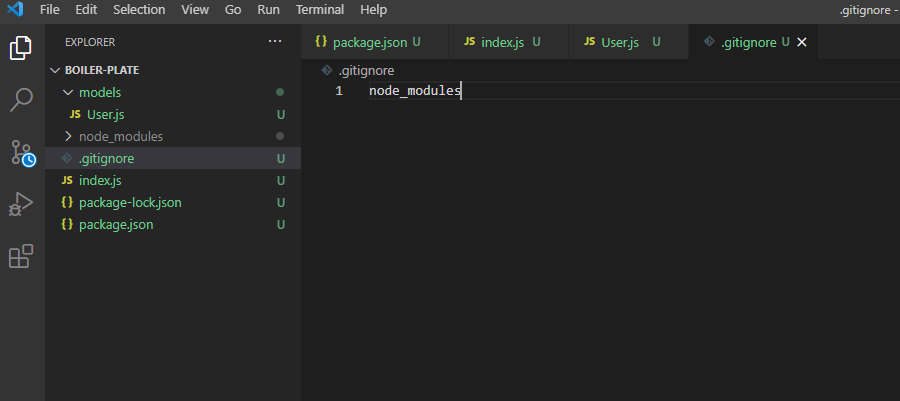
Task: Click line number 1 in the gutter
Action: click(x=339, y=91)
